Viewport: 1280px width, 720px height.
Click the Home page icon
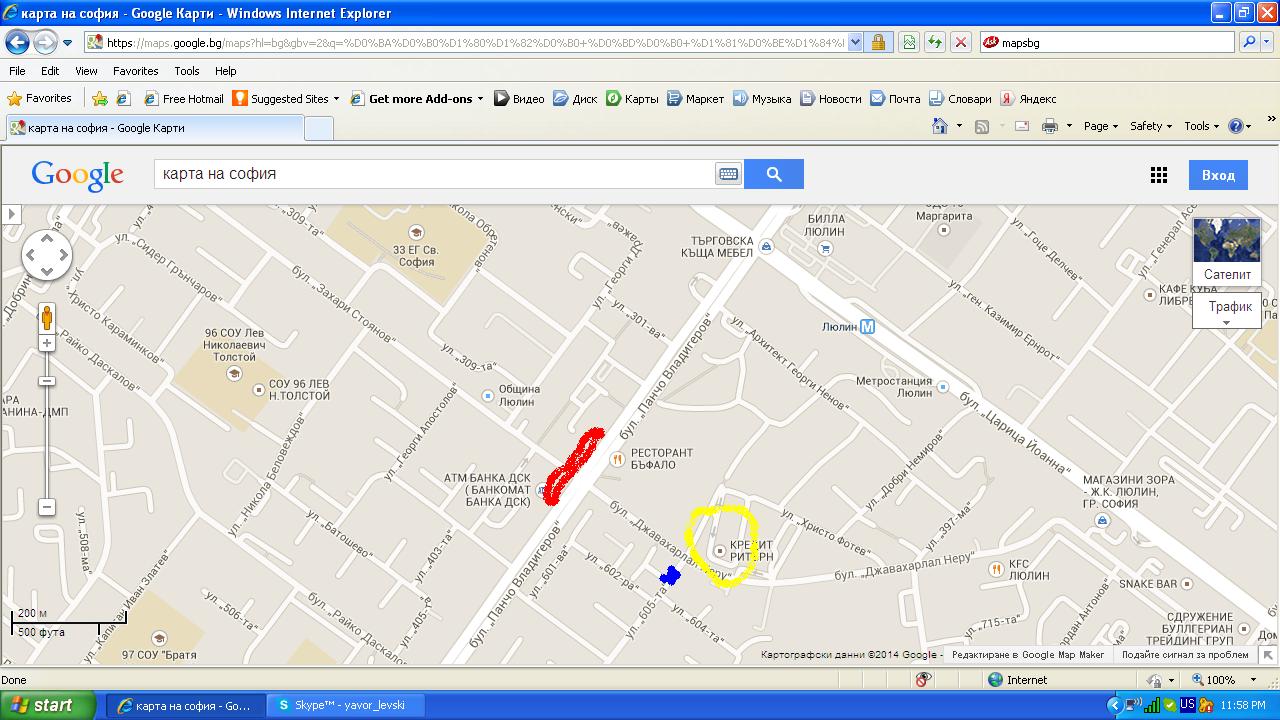coord(939,126)
